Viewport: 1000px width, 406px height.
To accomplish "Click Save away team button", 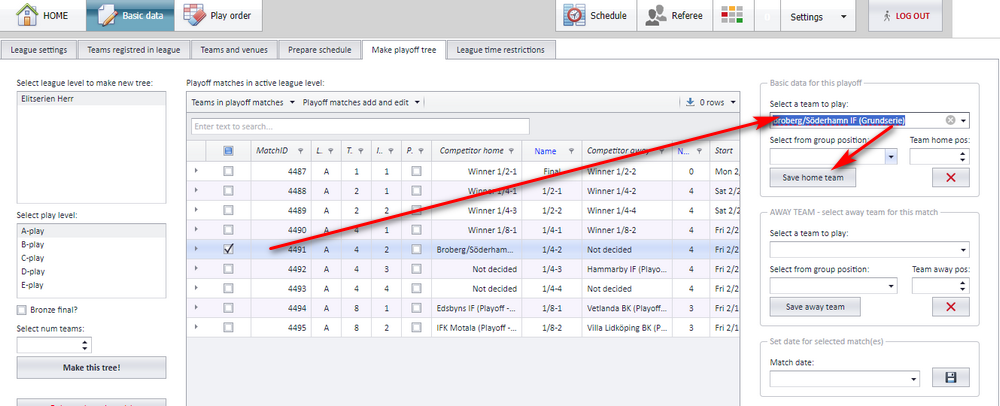I will (815, 307).
